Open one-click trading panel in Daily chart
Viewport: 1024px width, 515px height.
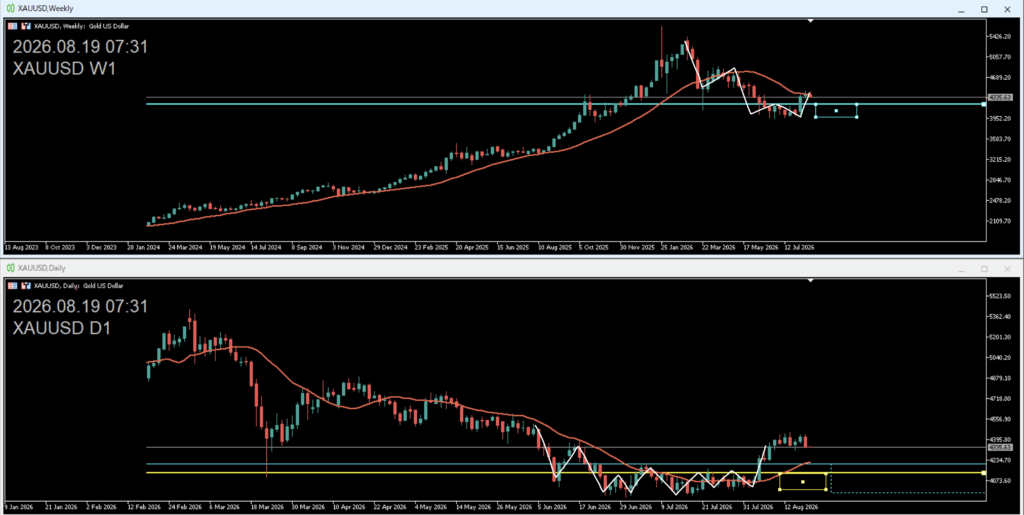pyautogui.click(x=12, y=285)
